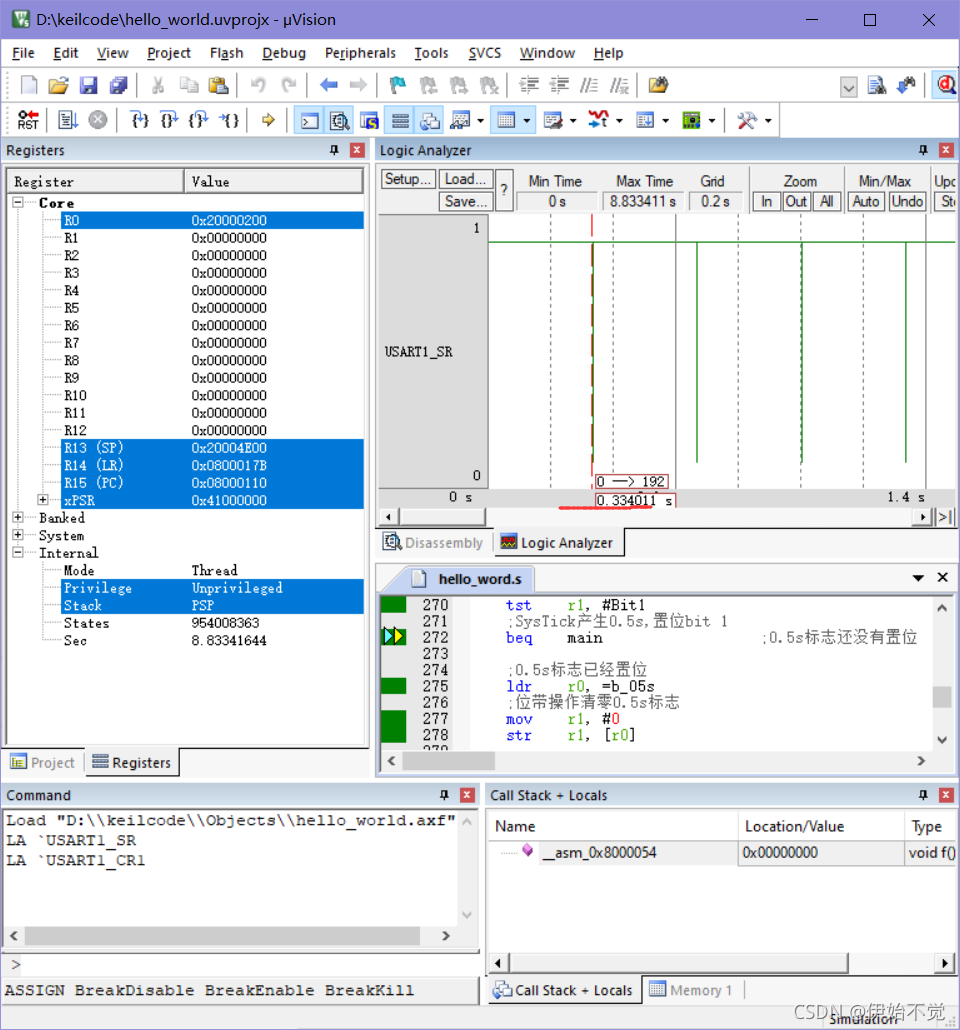Expand the Banked register group

(x=18, y=518)
